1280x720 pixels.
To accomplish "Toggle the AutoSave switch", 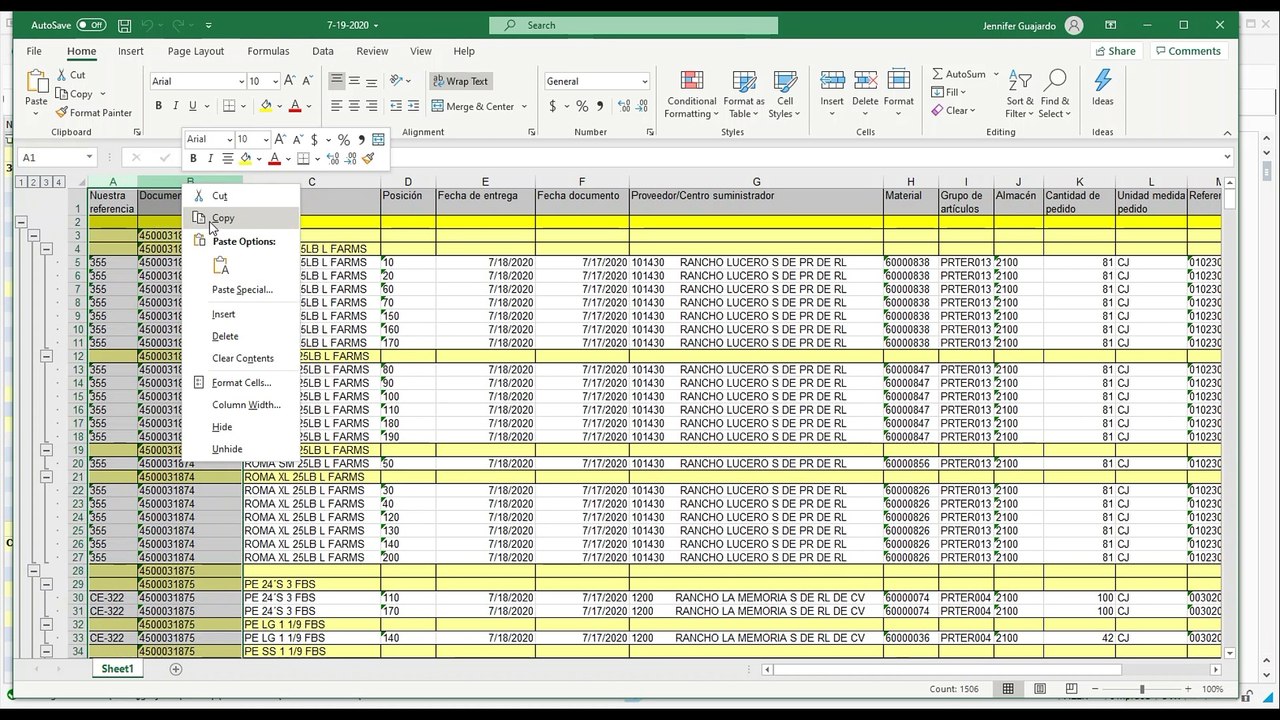I will pos(91,25).
